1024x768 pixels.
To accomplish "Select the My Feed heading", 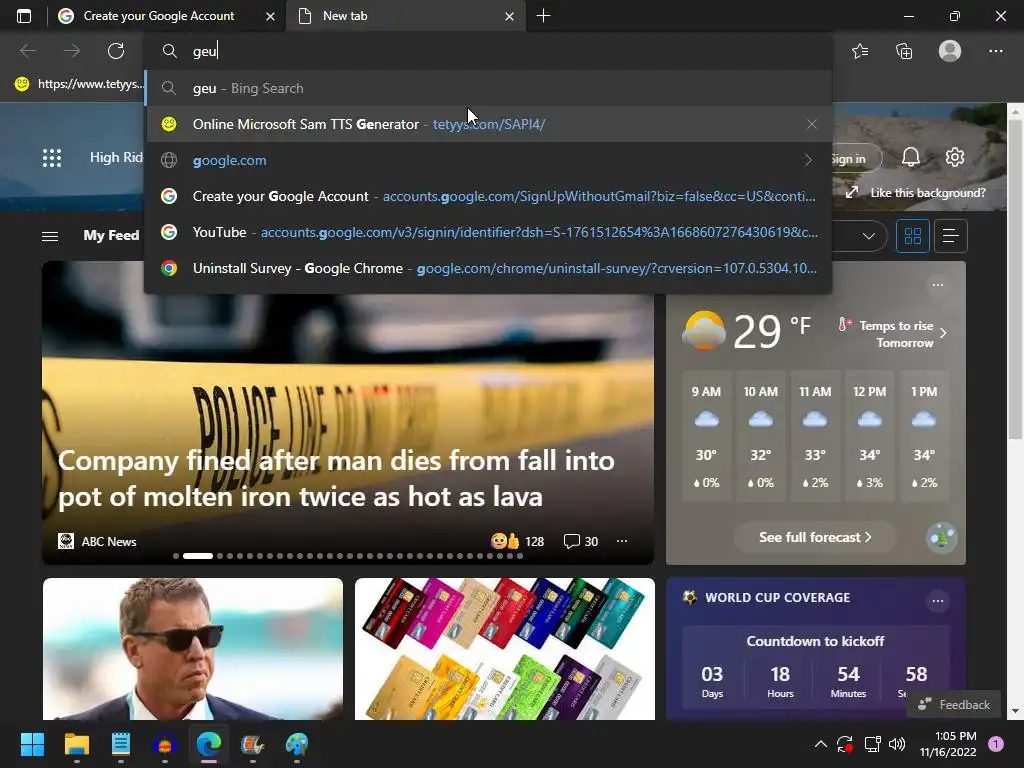I will 111,235.
